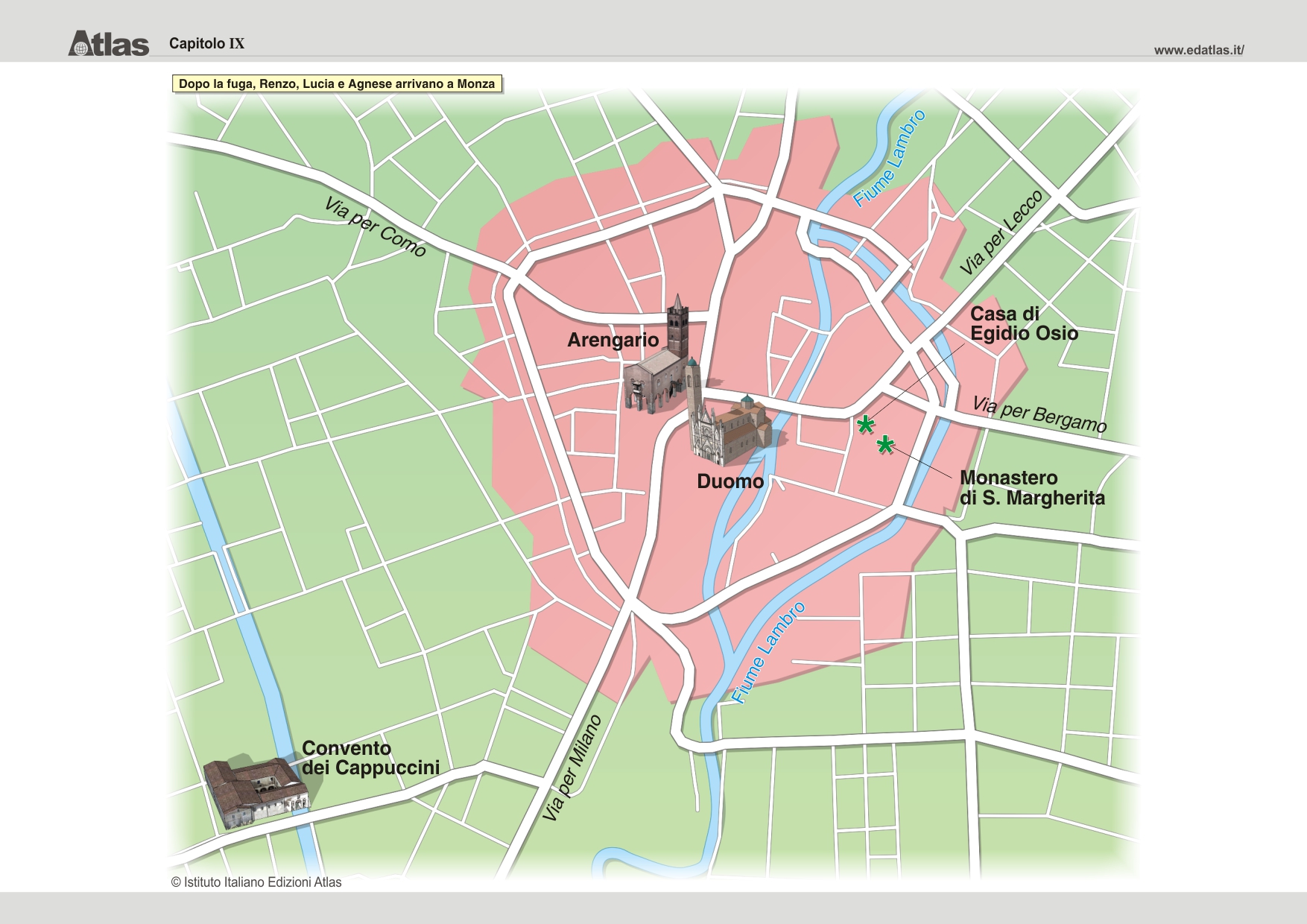Click the Via per Como road label

[375, 227]
